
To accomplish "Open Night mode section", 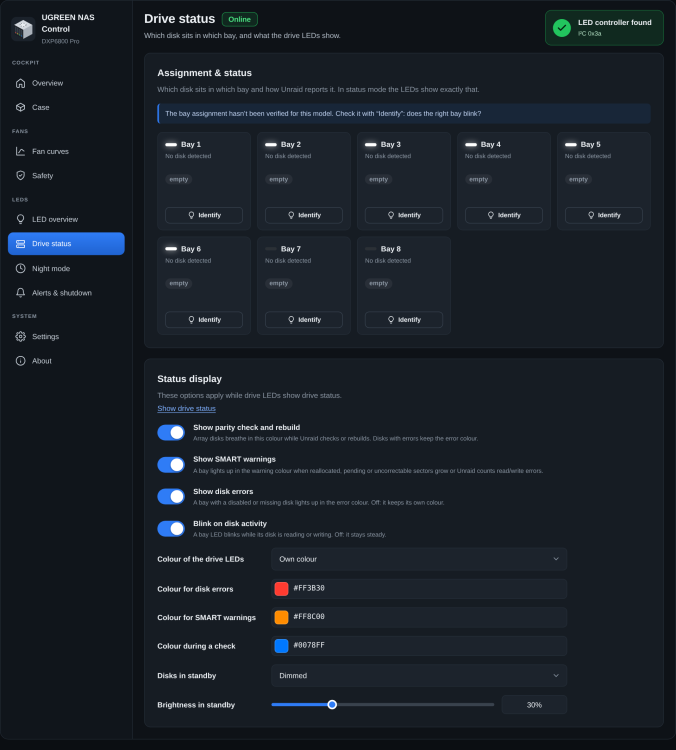I will (x=66, y=268).
